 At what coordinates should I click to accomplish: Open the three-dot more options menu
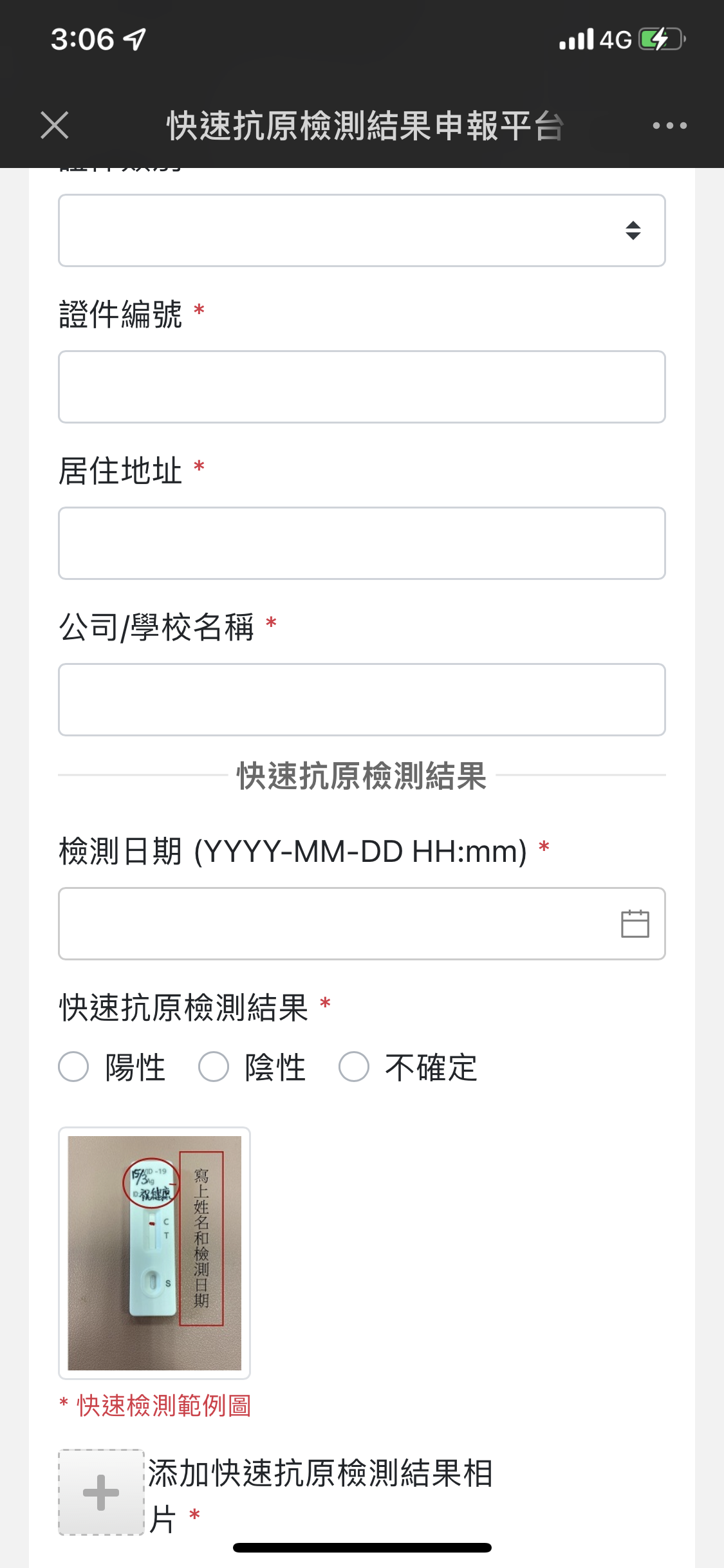tap(669, 126)
